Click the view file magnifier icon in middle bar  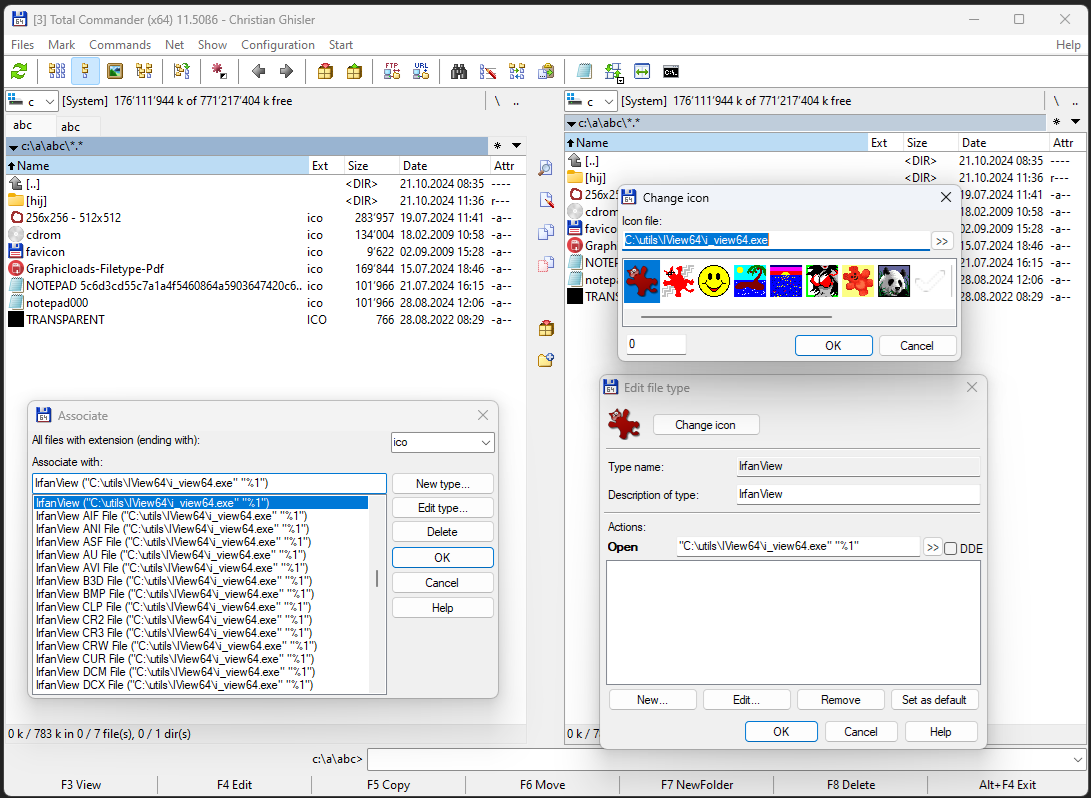pos(546,168)
